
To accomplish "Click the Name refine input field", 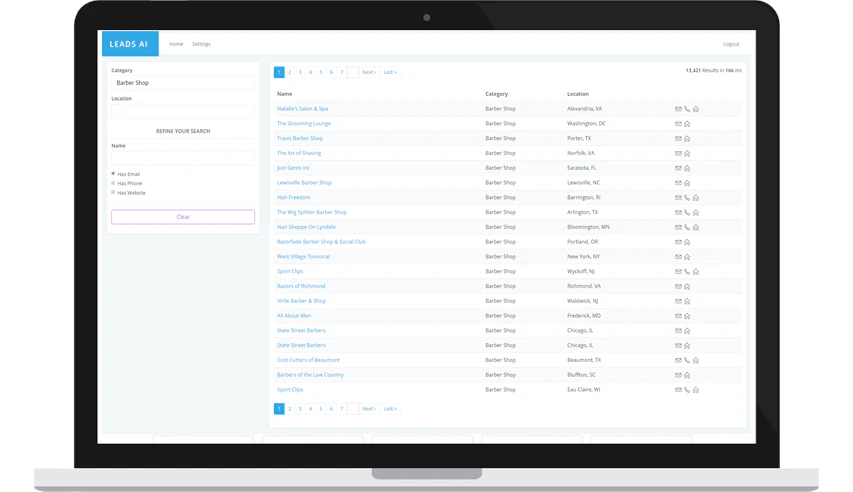I will [x=183, y=158].
